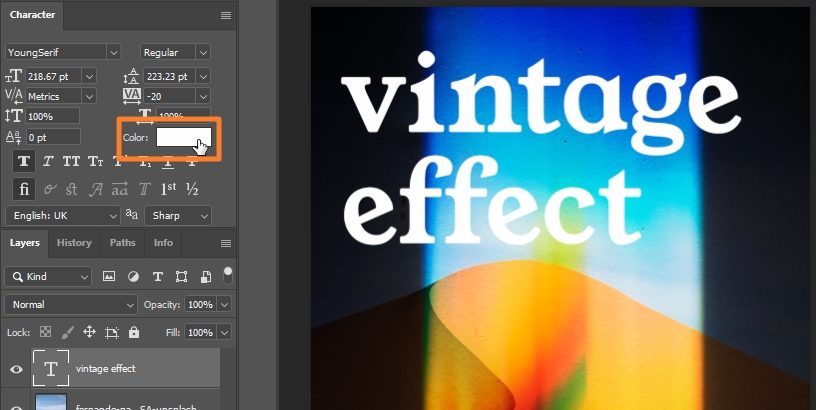Image resolution: width=816 pixels, height=410 pixels.
Task: Click the photo layer thumbnail below vintage effect
Action: coord(51,402)
